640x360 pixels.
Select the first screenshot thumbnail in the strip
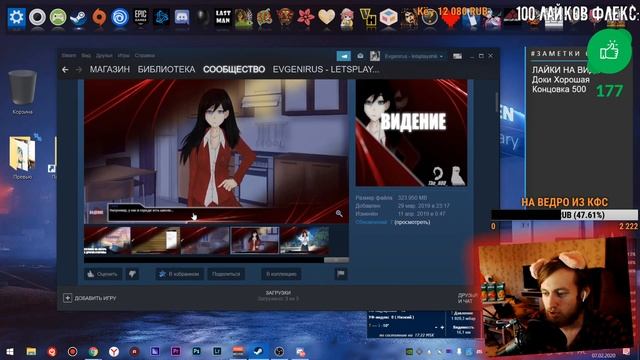click(x=107, y=240)
